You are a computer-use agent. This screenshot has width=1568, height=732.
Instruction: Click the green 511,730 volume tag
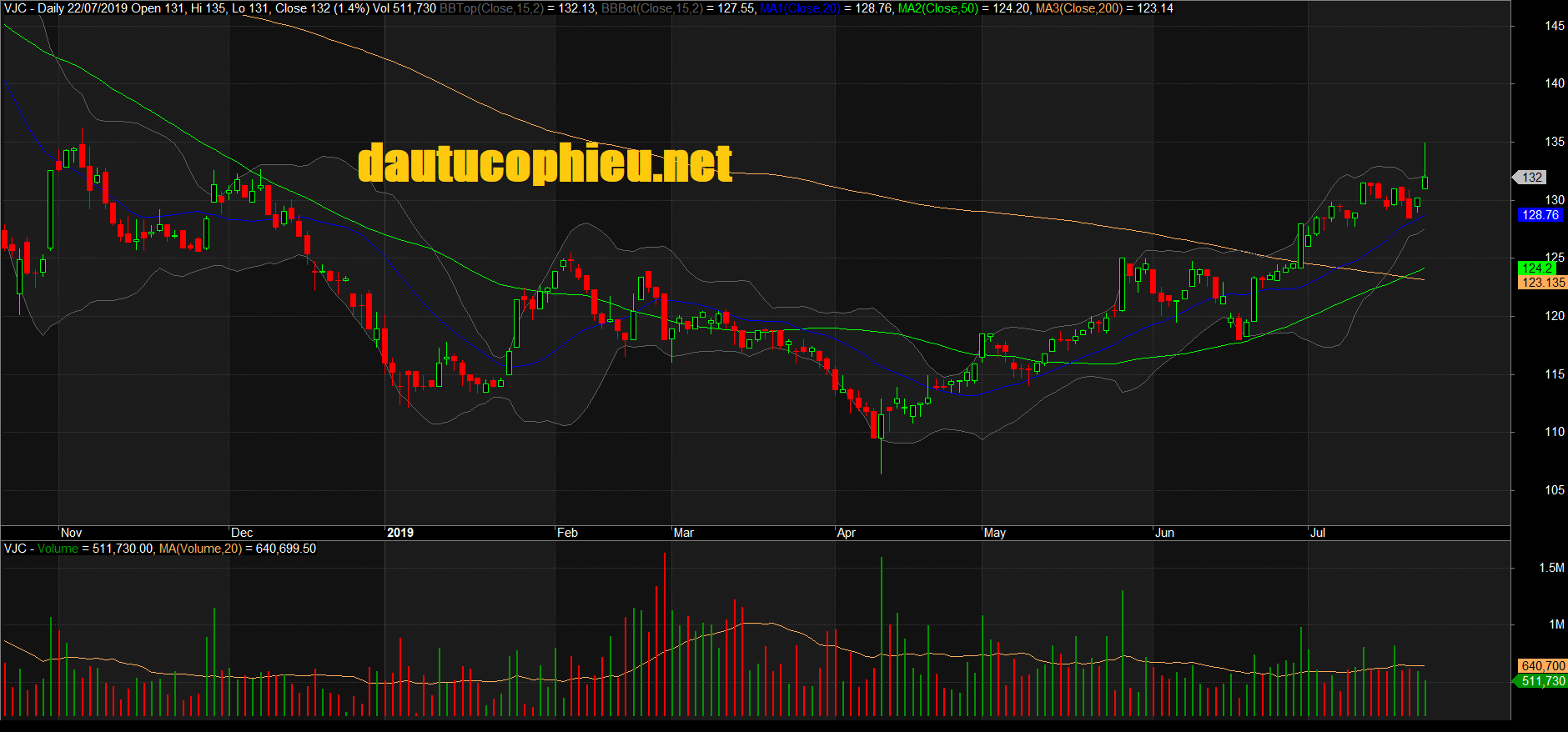[1543, 681]
